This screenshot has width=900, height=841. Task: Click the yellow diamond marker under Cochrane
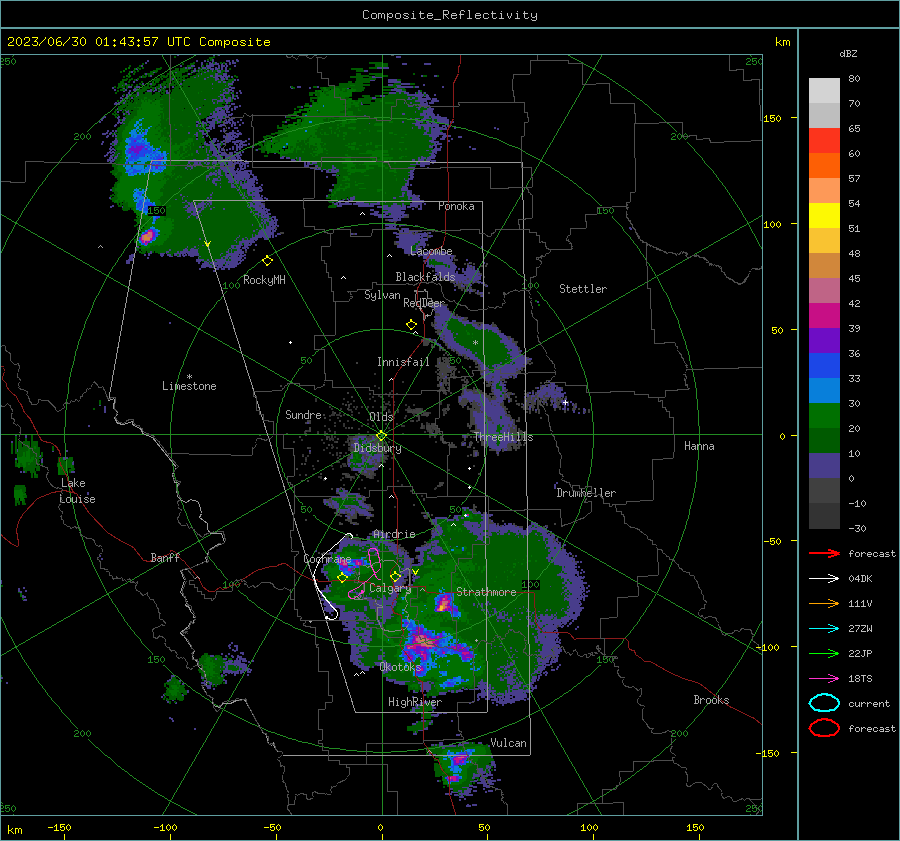(342, 578)
